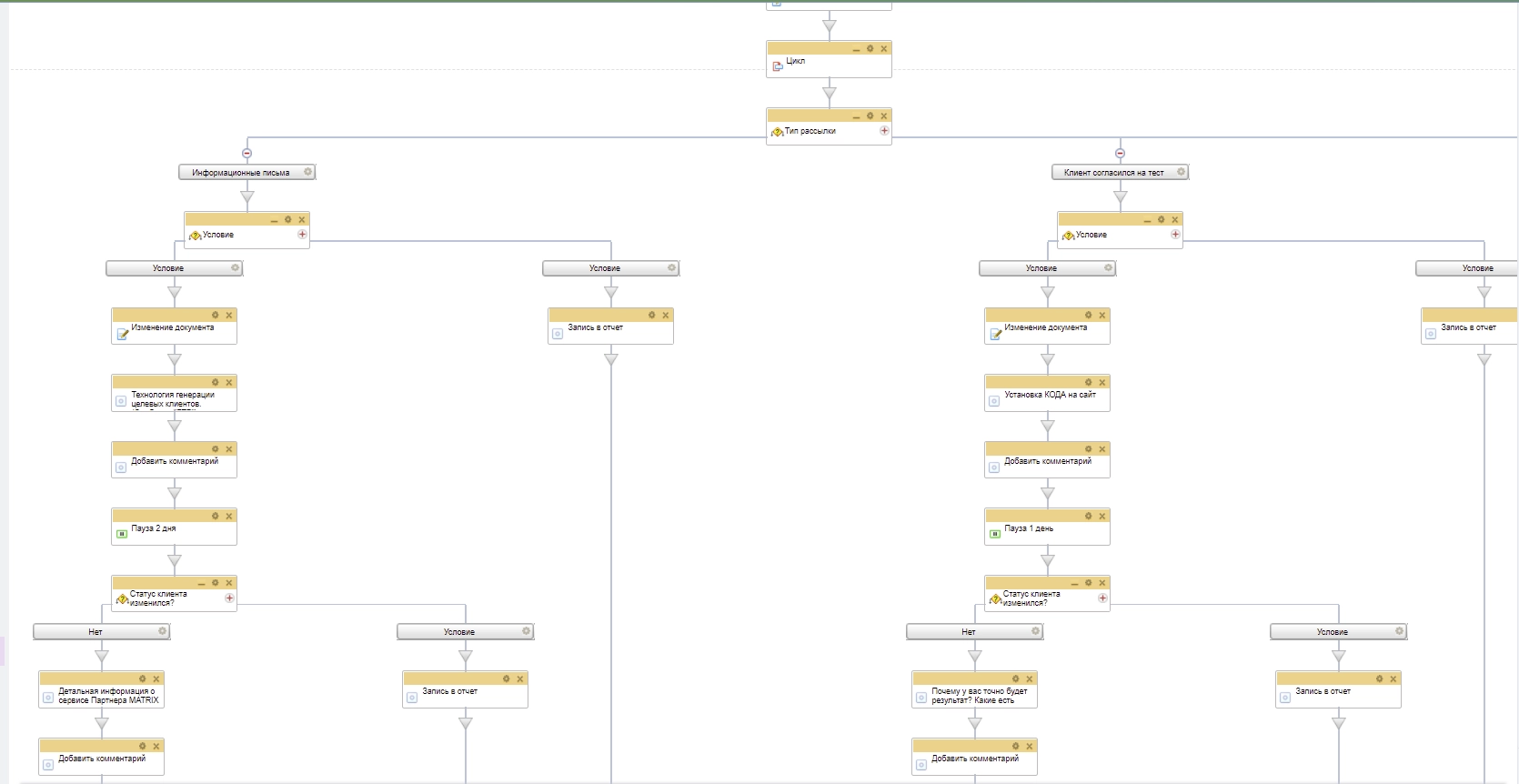Minimize the Цикл block
Image resolution: width=1519 pixels, height=784 pixels.
(x=856, y=50)
